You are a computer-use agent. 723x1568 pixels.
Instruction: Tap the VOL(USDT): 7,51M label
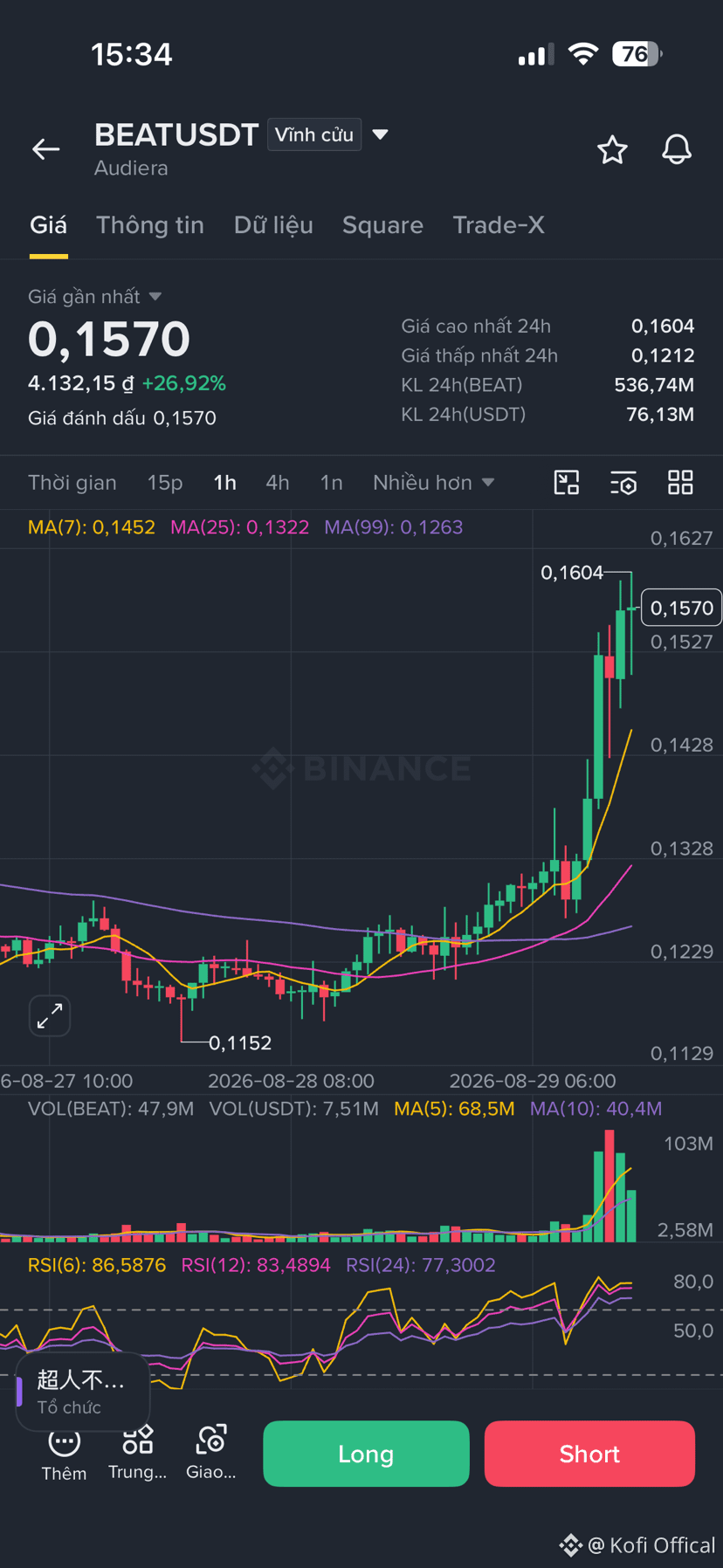pos(294,1109)
